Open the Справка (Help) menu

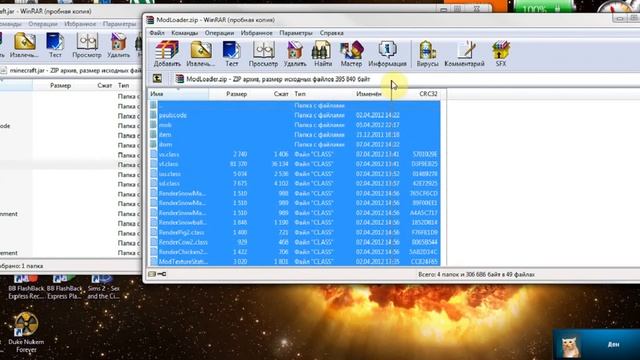pos(331,33)
